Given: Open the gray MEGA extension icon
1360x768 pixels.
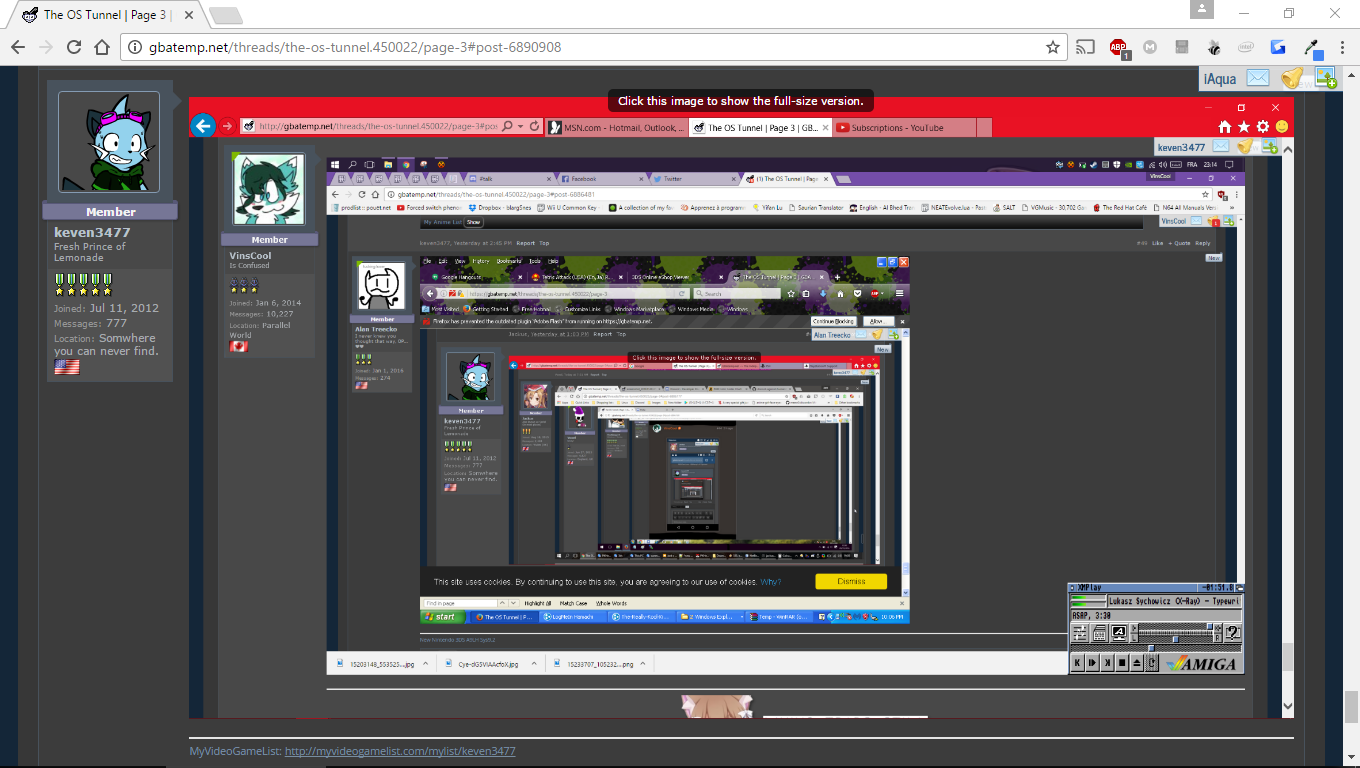Looking at the screenshot, I should point(1151,47).
